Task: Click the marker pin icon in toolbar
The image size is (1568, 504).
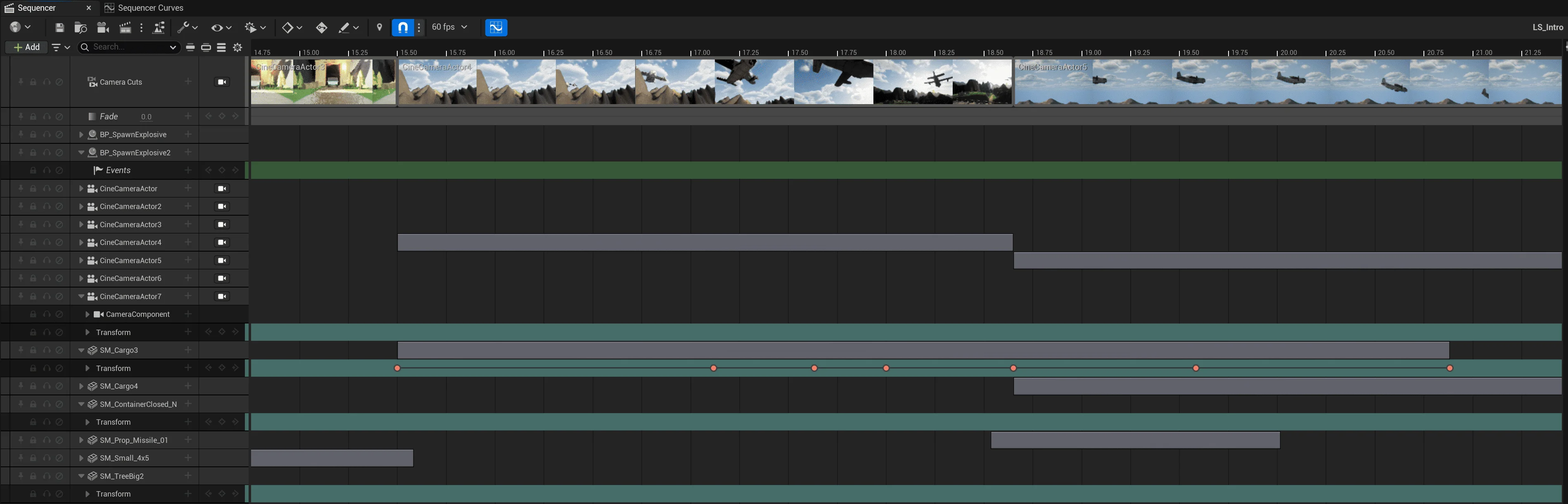Action: tap(379, 27)
